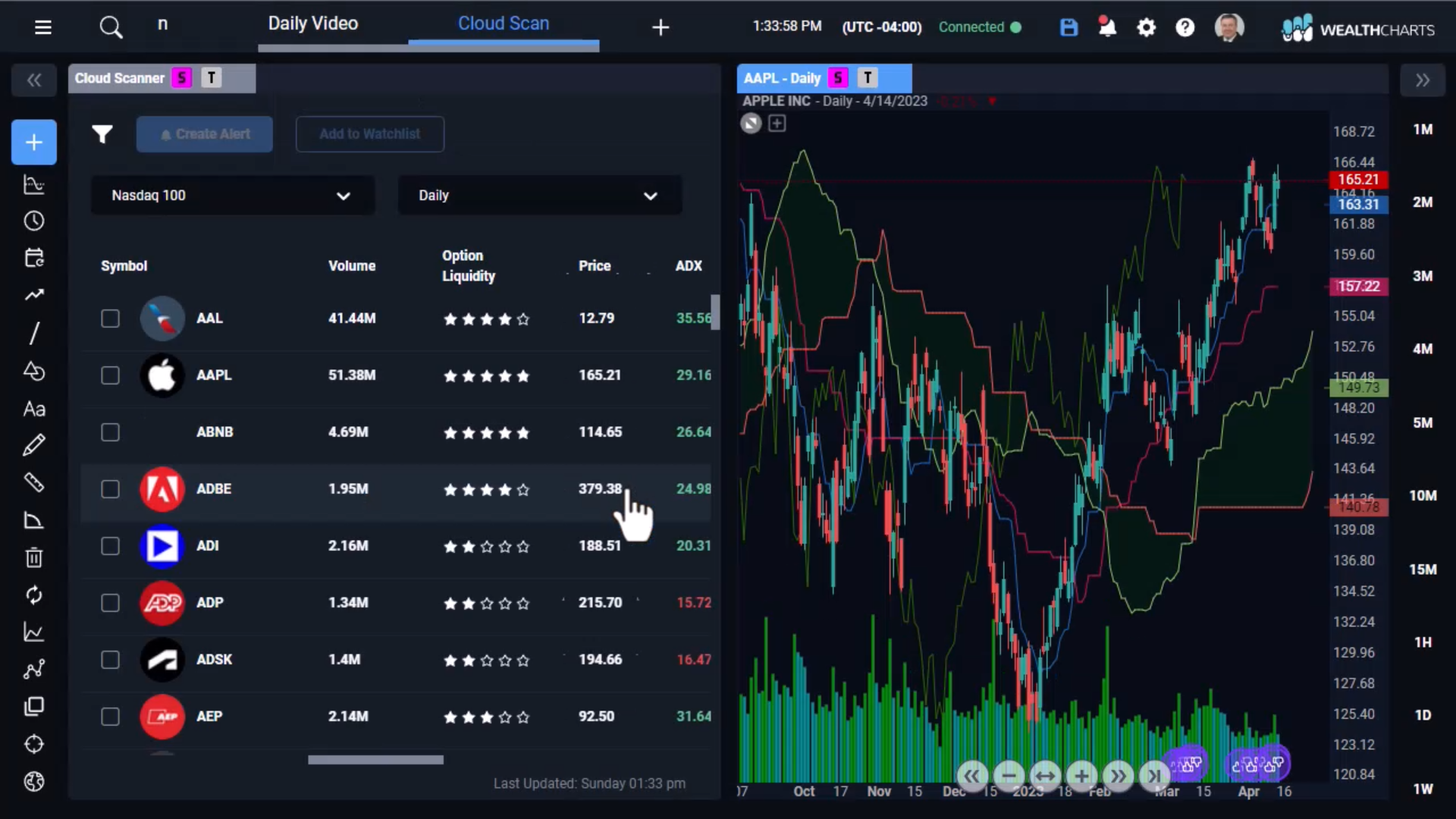This screenshot has height=819, width=1456.
Task: Select the pencil brush tool
Action: (34, 445)
